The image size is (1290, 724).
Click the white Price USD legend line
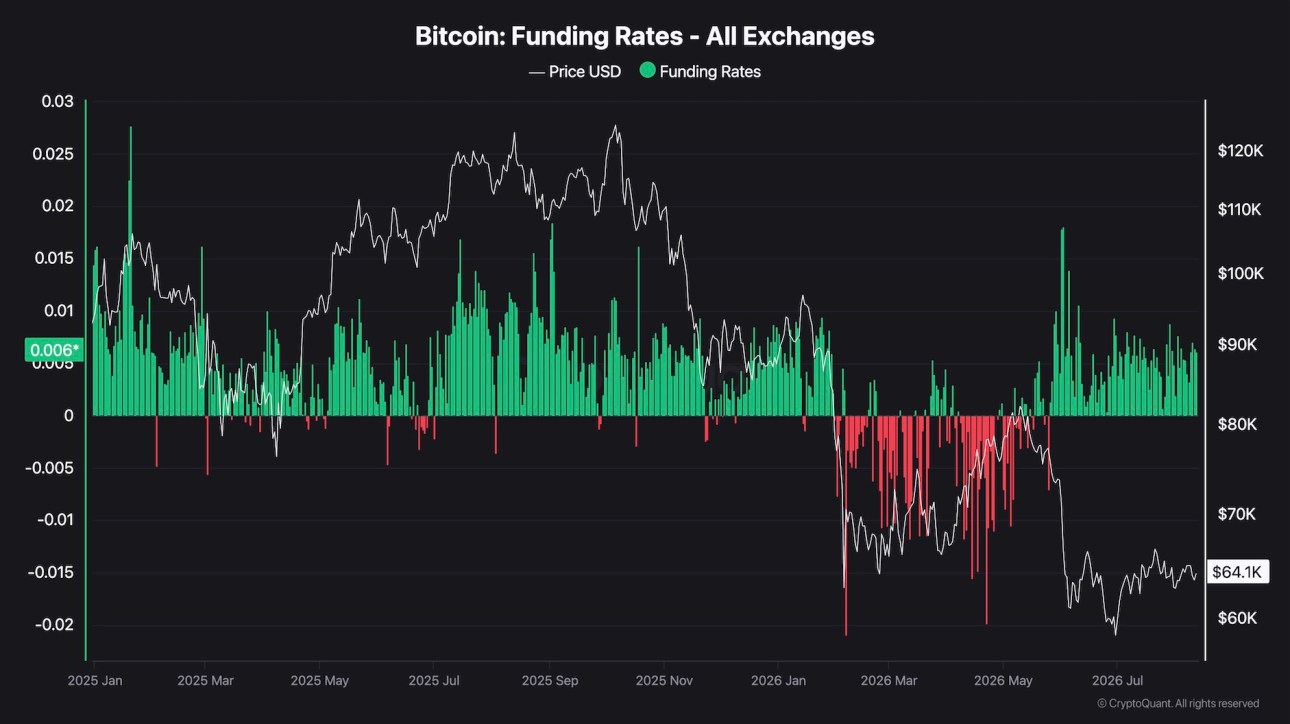point(536,72)
